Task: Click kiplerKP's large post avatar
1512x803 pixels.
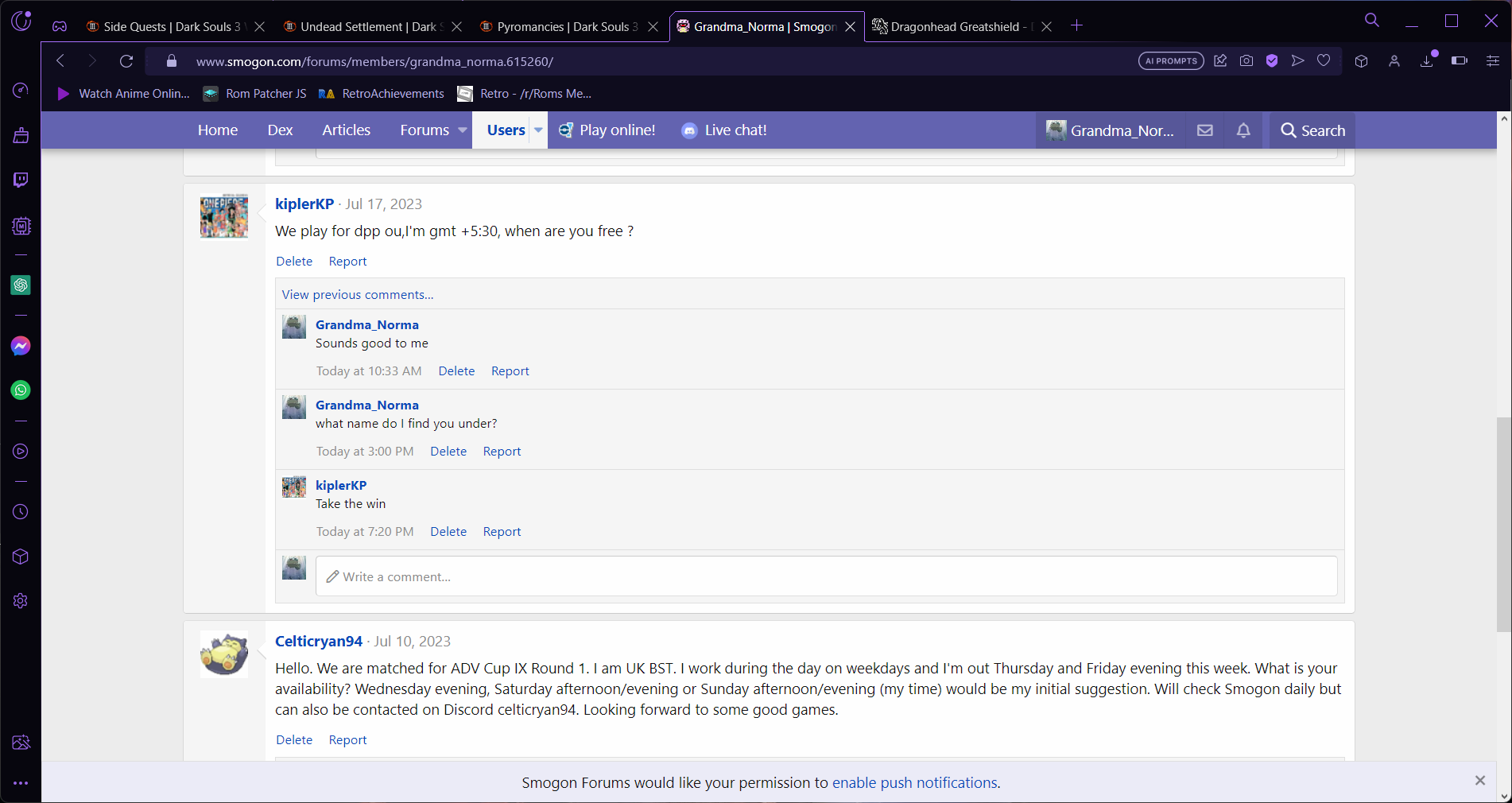Action: (224, 216)
